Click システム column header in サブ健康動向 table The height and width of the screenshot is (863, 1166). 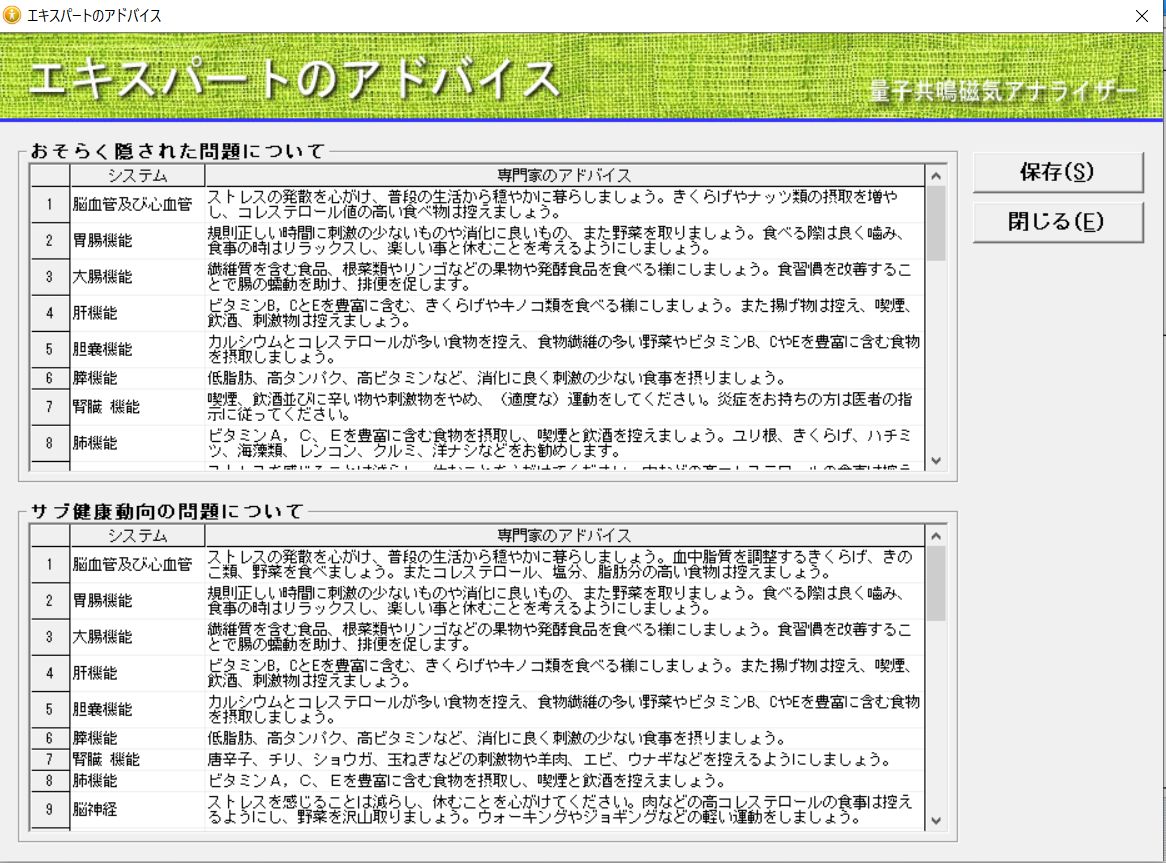[x=137, y=536]
